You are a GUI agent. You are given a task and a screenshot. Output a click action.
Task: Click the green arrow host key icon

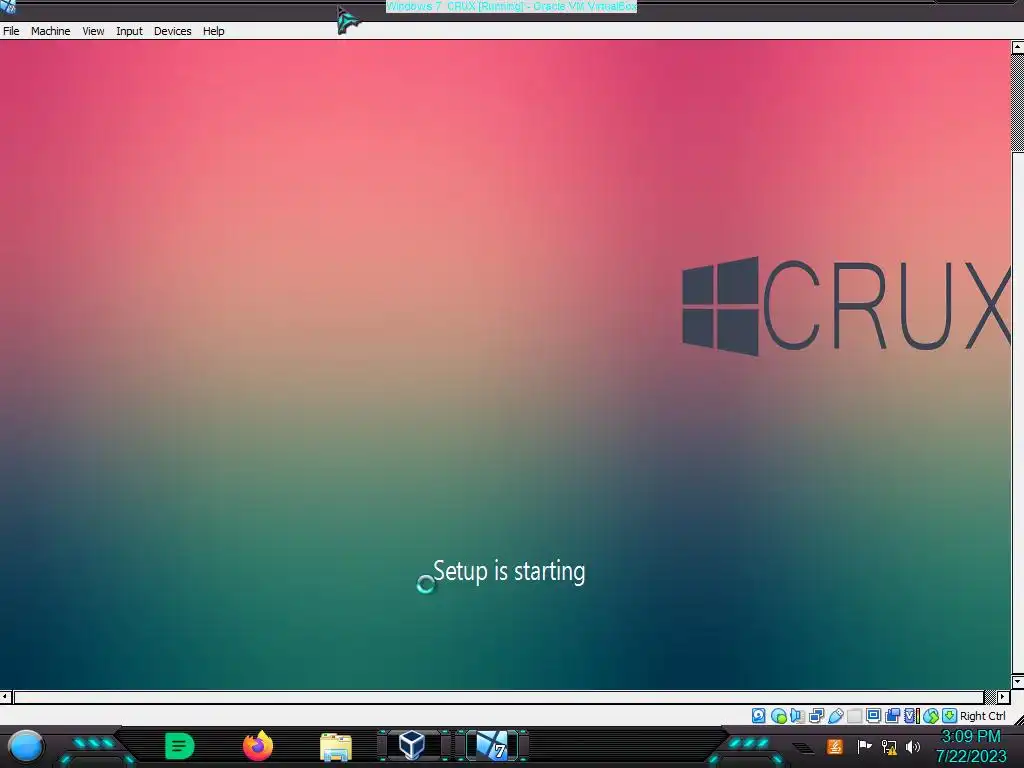[x=950, y=716]
